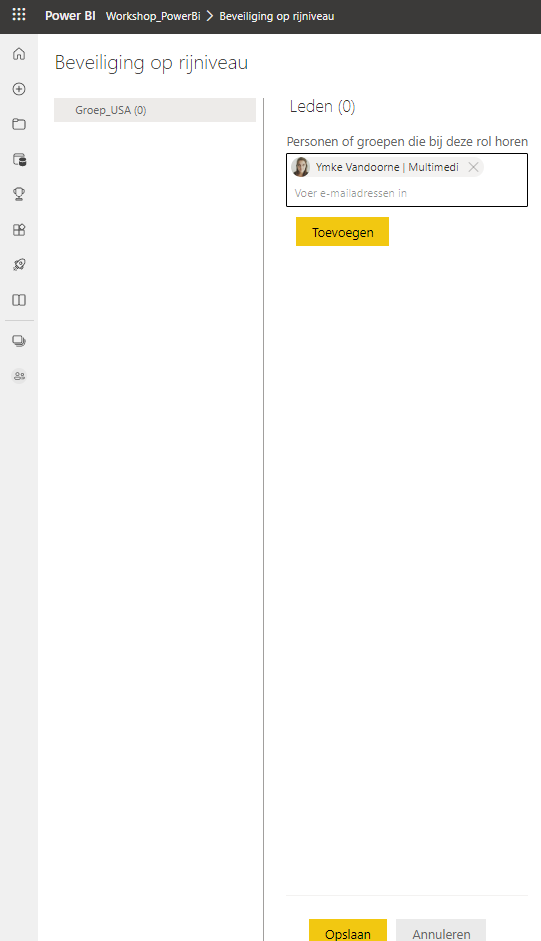Screen dimensions: 541x941
Task: Open the Data hub icon
Action: pos(19,160)
